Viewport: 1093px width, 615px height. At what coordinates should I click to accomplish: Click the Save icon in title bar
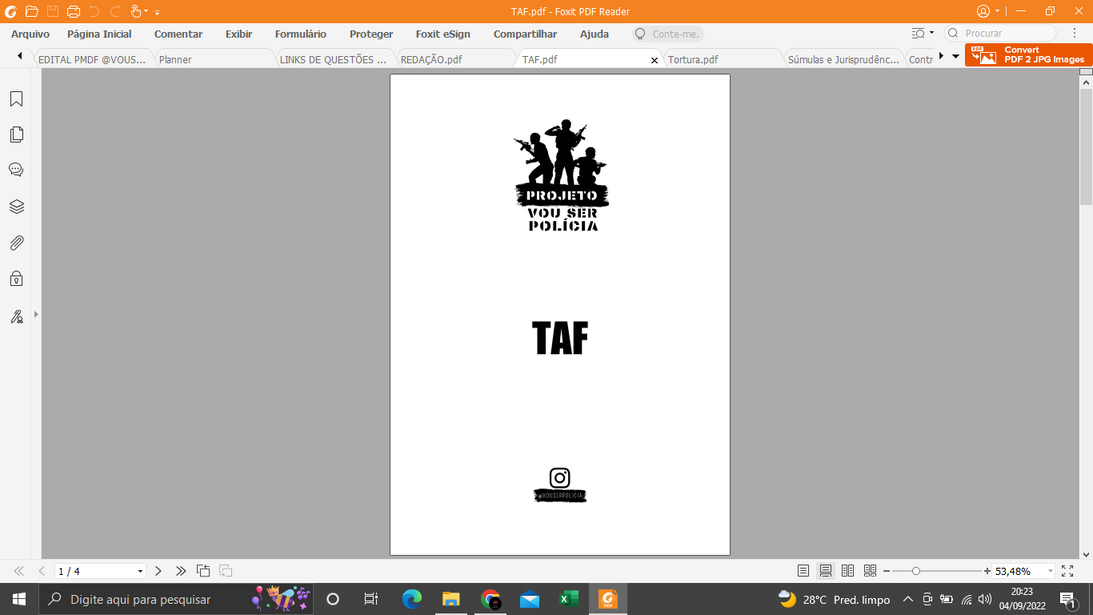(52, 11)
